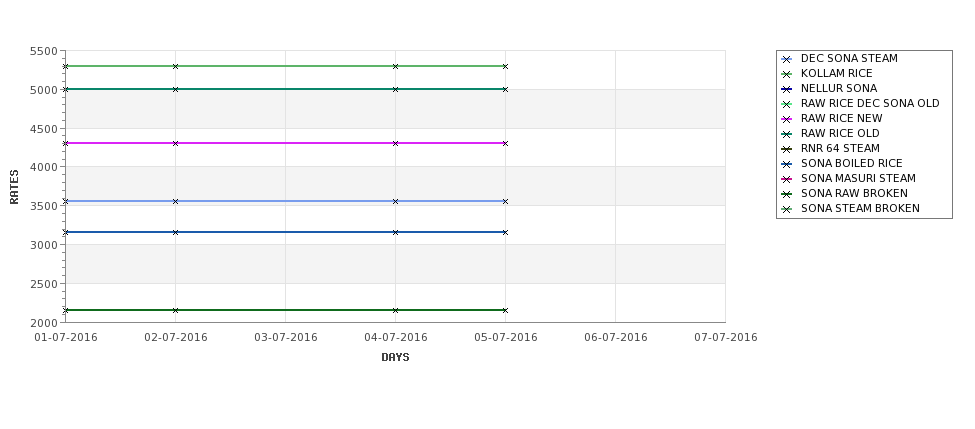Select the SONA BOILED RICE legend label
This screenshot has height=429, width=975.
tap(851, 163)
